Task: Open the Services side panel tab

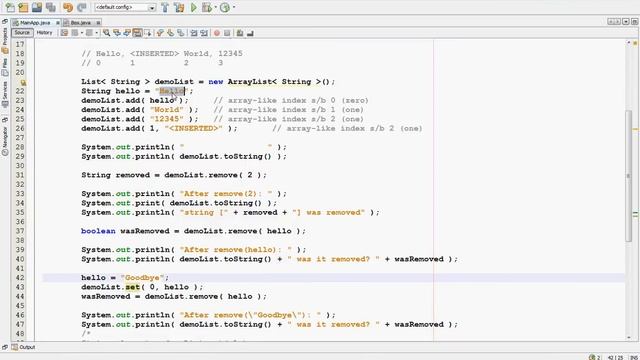Action: [x=5, y=95]
